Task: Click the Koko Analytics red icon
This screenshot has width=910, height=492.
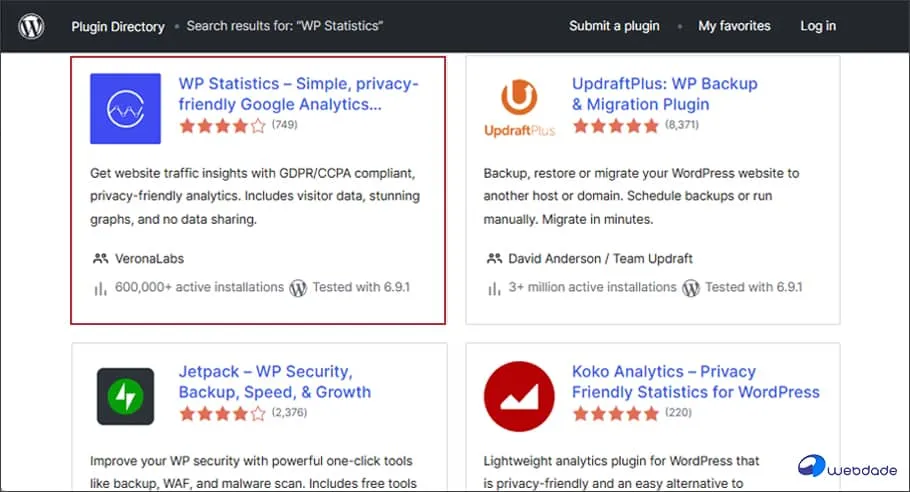Action: 519,396
